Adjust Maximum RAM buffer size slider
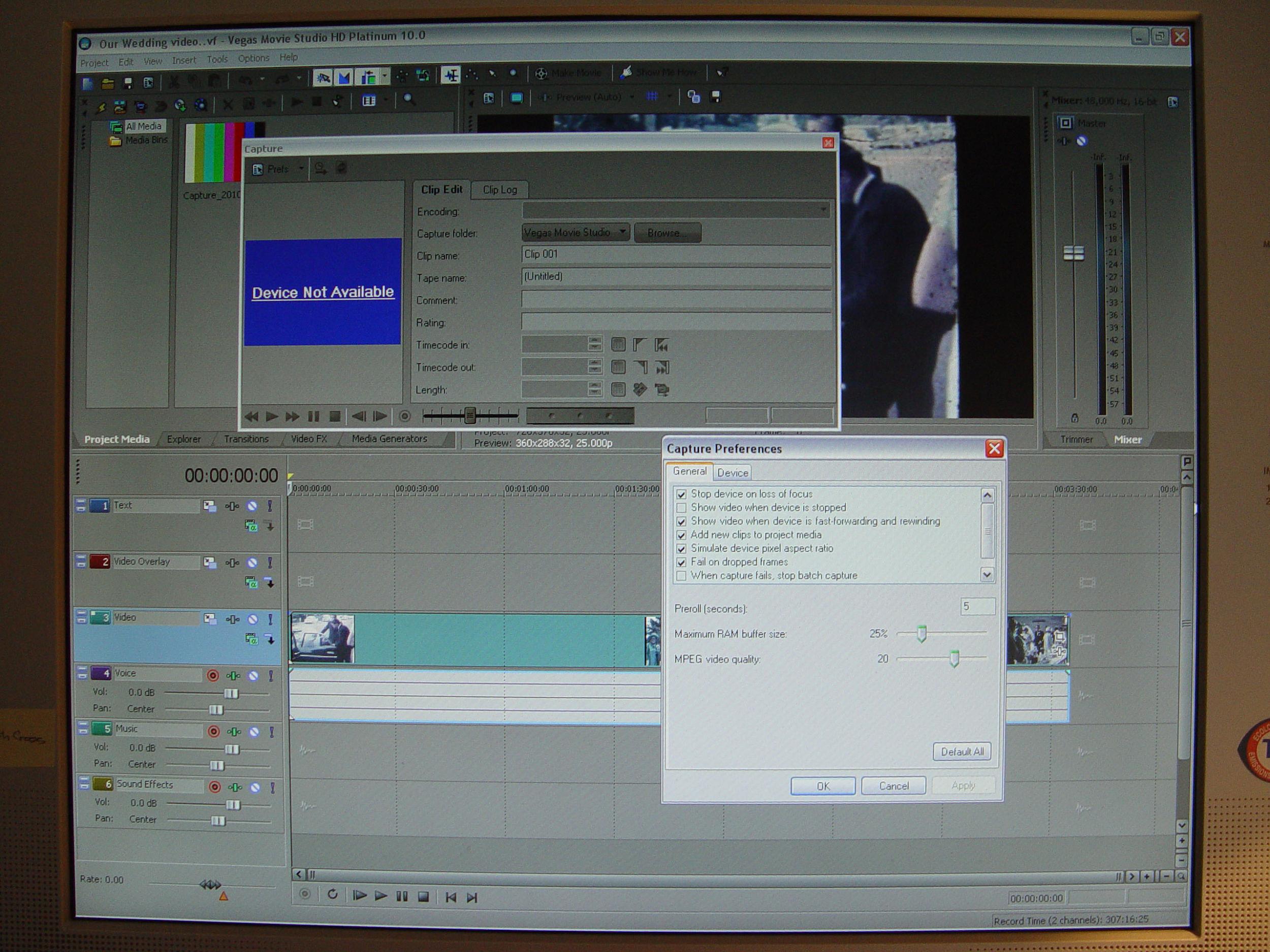Image resolution: width=1270 pixels, height=952 pixels. 922,634
